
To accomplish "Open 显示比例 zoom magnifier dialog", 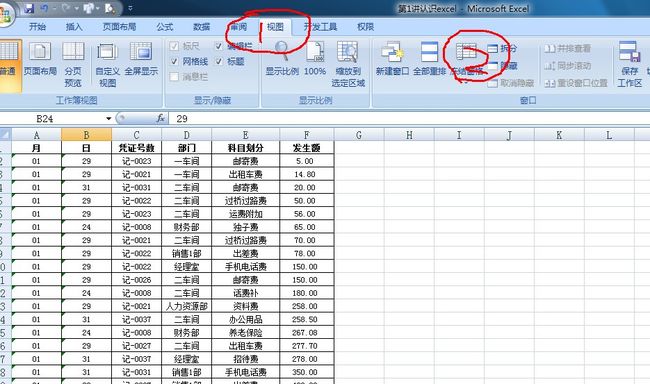I will [282, 59].
